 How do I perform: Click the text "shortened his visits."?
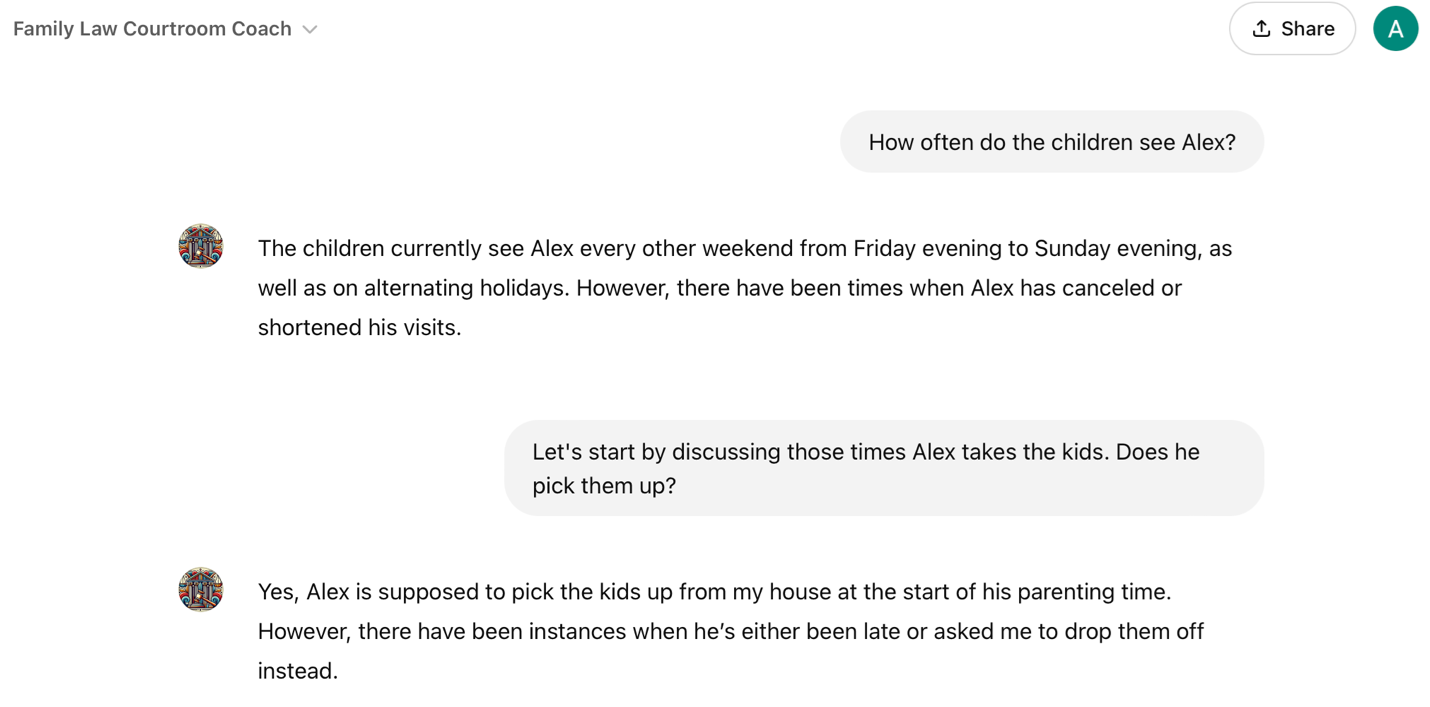click(x=359, y=328)
